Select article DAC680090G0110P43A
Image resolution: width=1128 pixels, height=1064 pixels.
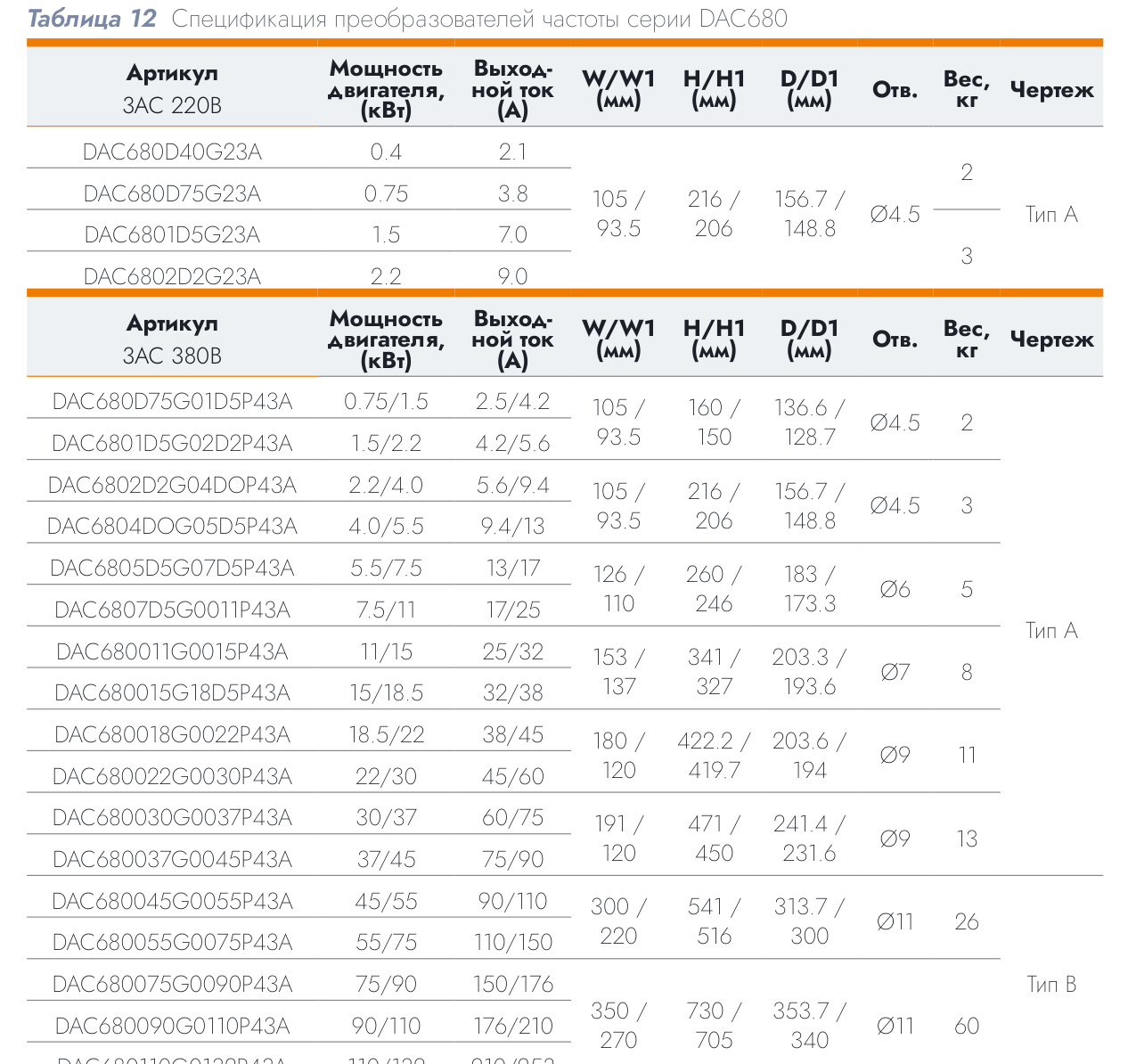pos(172,1027)
